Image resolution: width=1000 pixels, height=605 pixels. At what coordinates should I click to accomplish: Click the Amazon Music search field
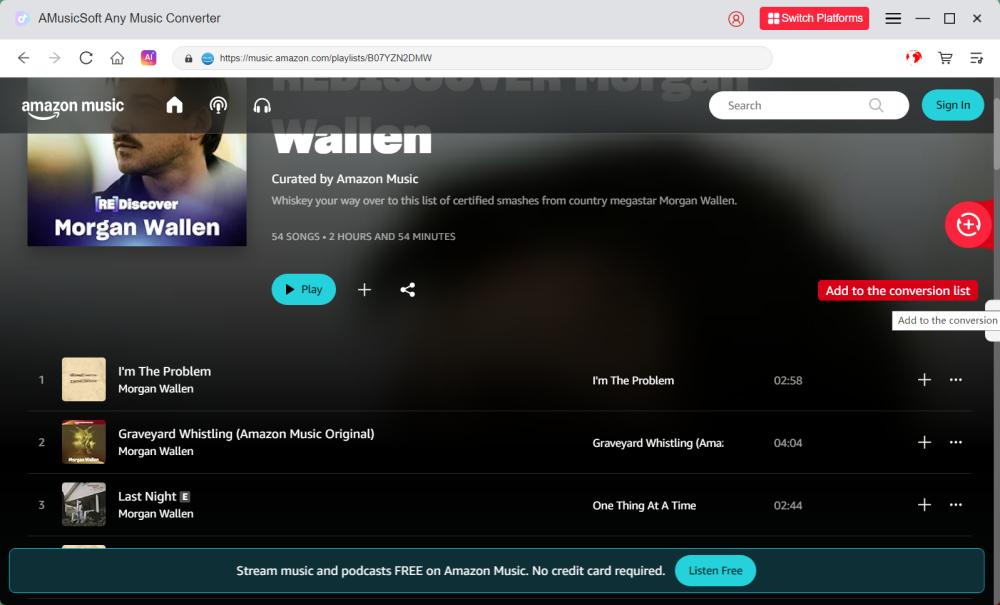coord(809,105)
